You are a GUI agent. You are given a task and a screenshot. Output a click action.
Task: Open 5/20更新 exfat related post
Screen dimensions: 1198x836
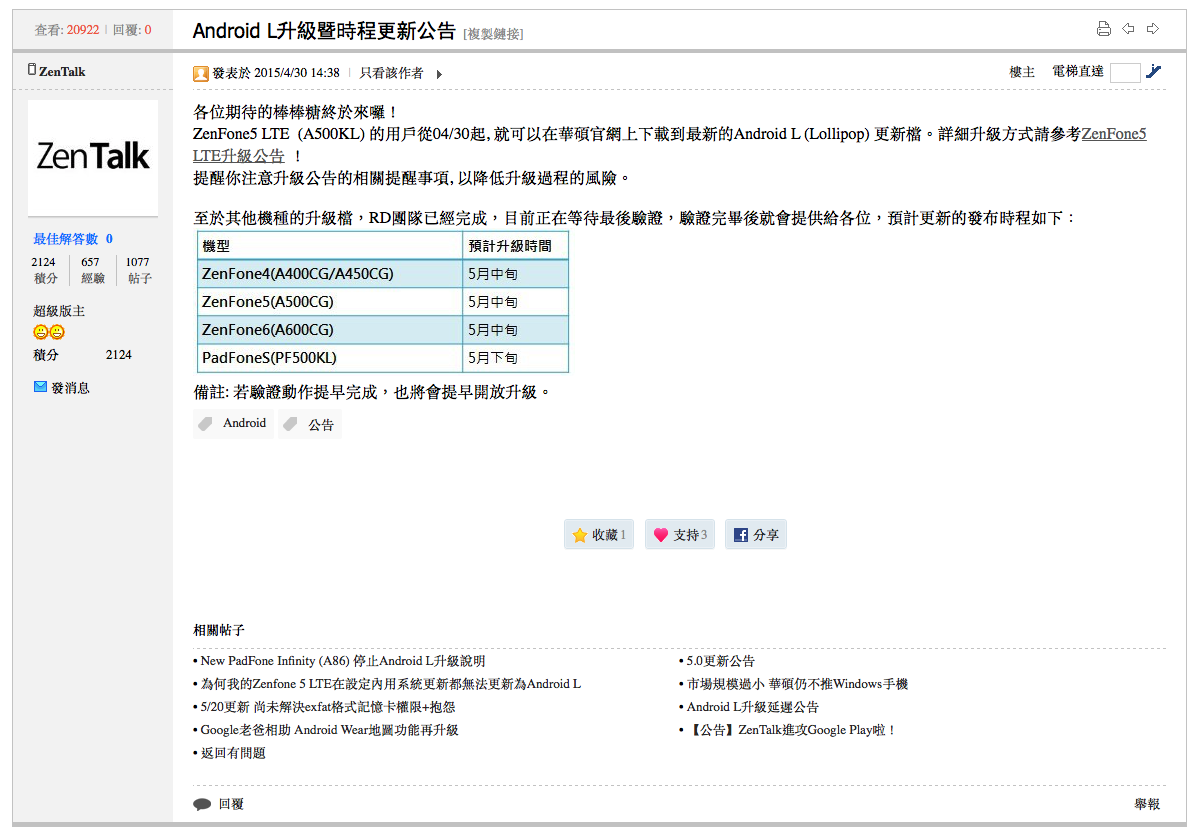tap(328, 707)
